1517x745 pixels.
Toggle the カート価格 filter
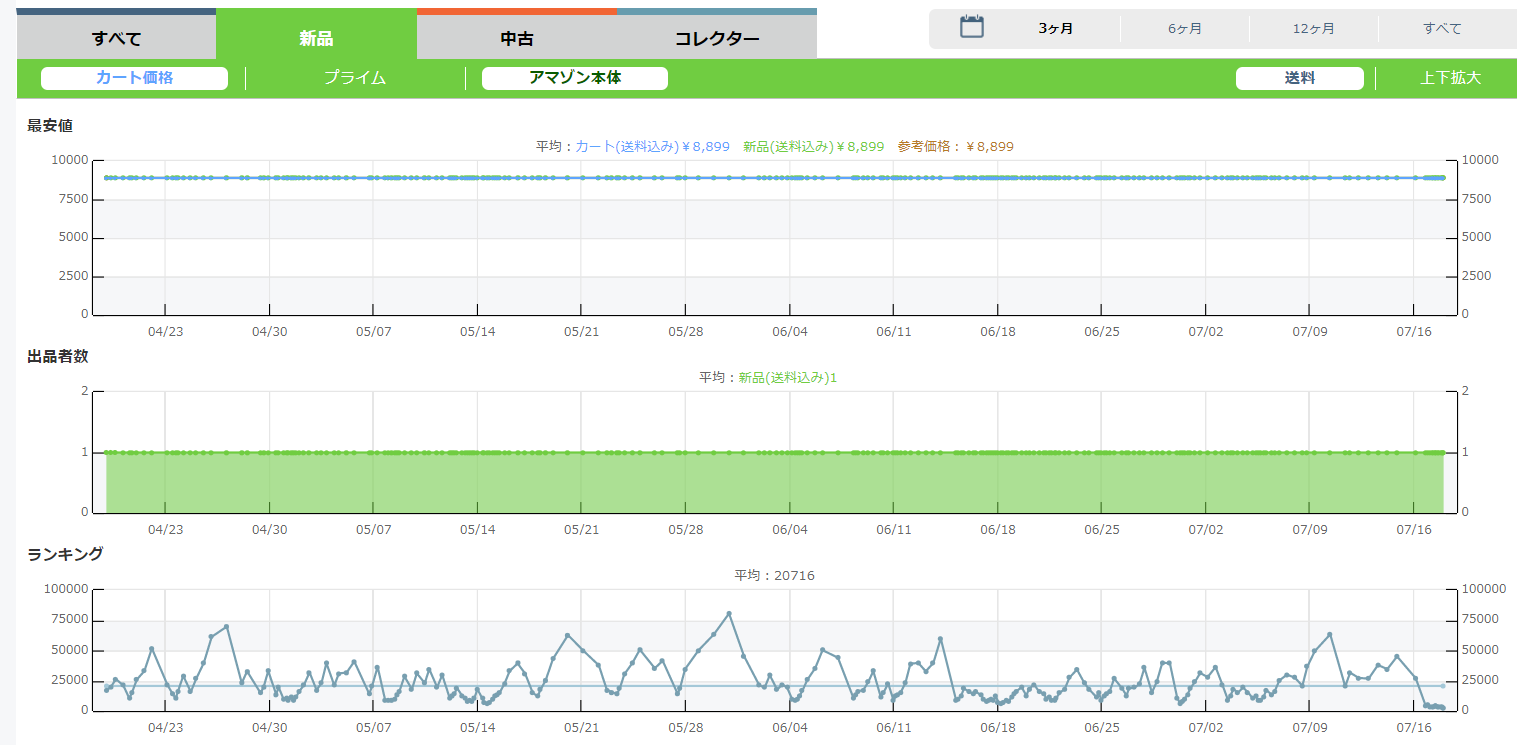click(134, 78)
